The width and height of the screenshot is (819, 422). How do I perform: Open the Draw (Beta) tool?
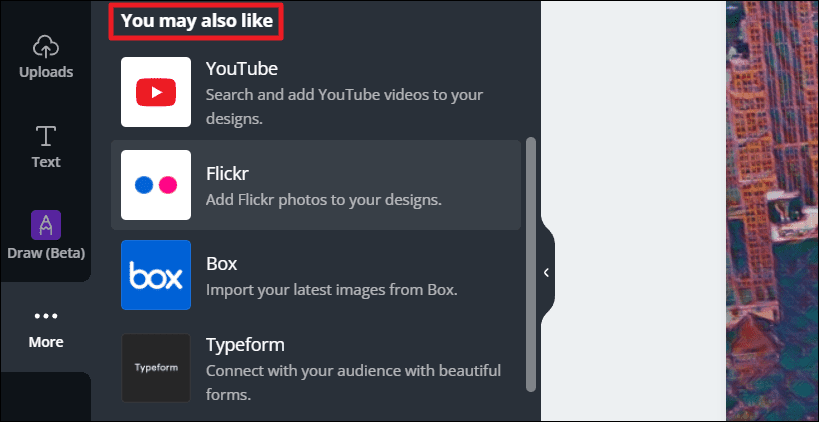click(46, 225)
